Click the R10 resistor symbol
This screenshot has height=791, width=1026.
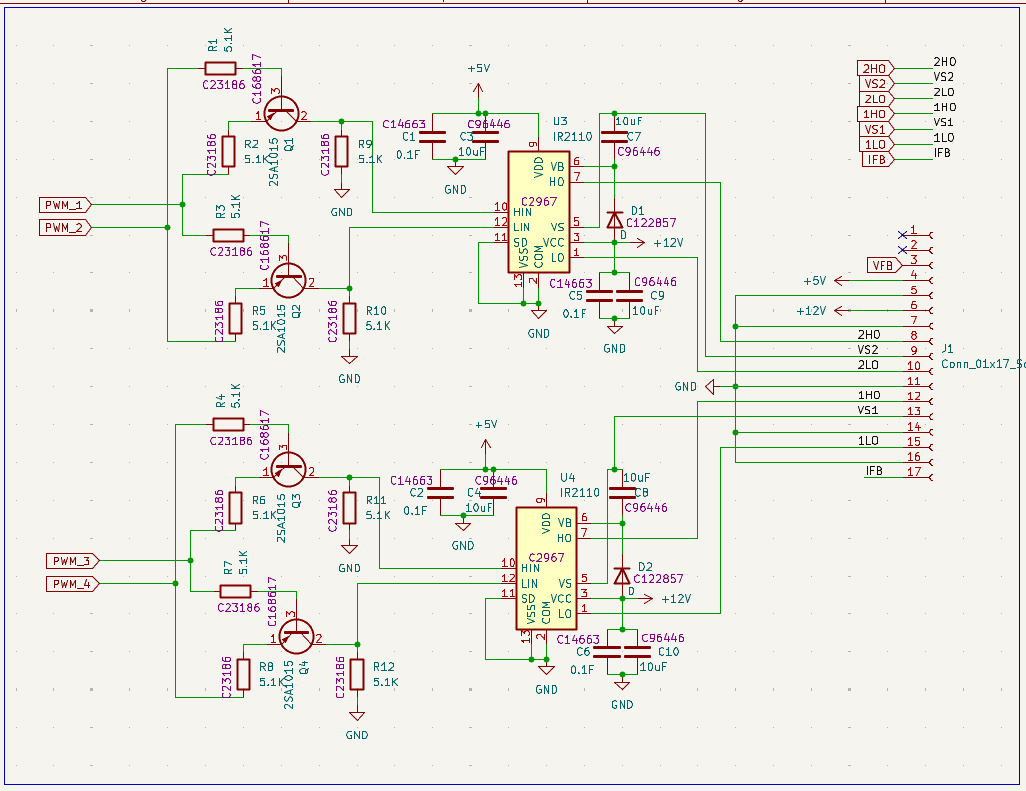349,318
